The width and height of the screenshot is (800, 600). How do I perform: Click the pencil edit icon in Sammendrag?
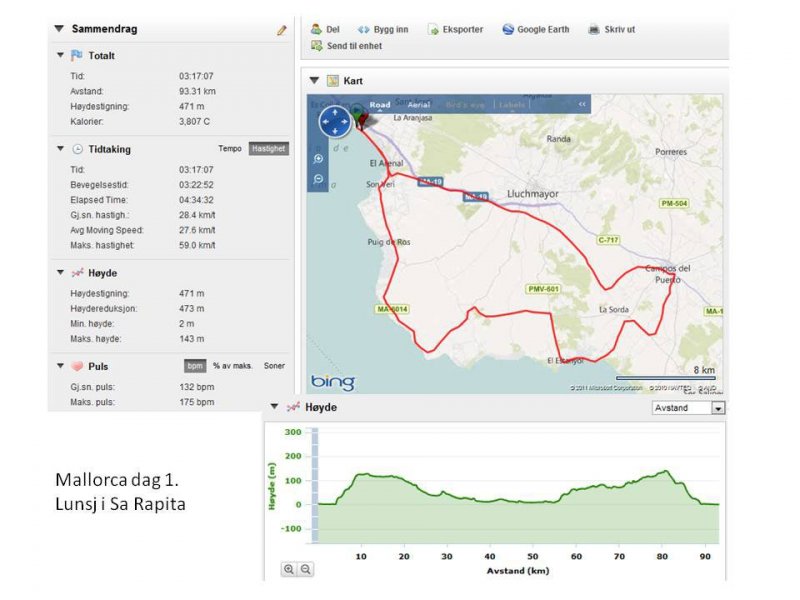(x=282, y=30)
